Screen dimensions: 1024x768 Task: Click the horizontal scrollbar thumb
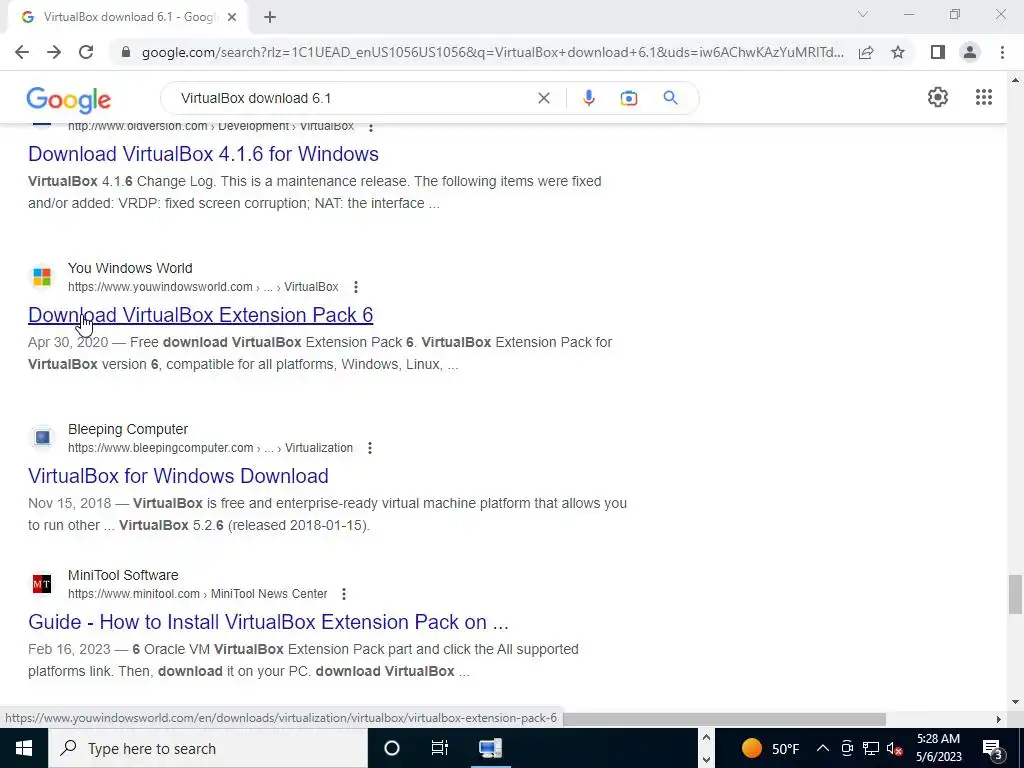(724, 719)
